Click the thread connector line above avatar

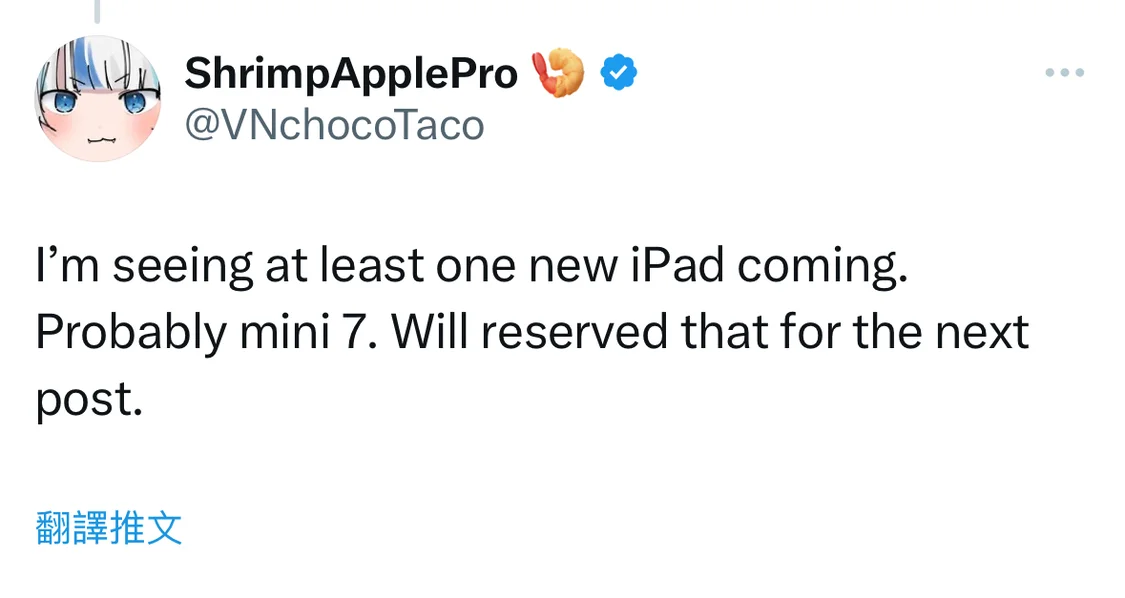pos(97,11)
